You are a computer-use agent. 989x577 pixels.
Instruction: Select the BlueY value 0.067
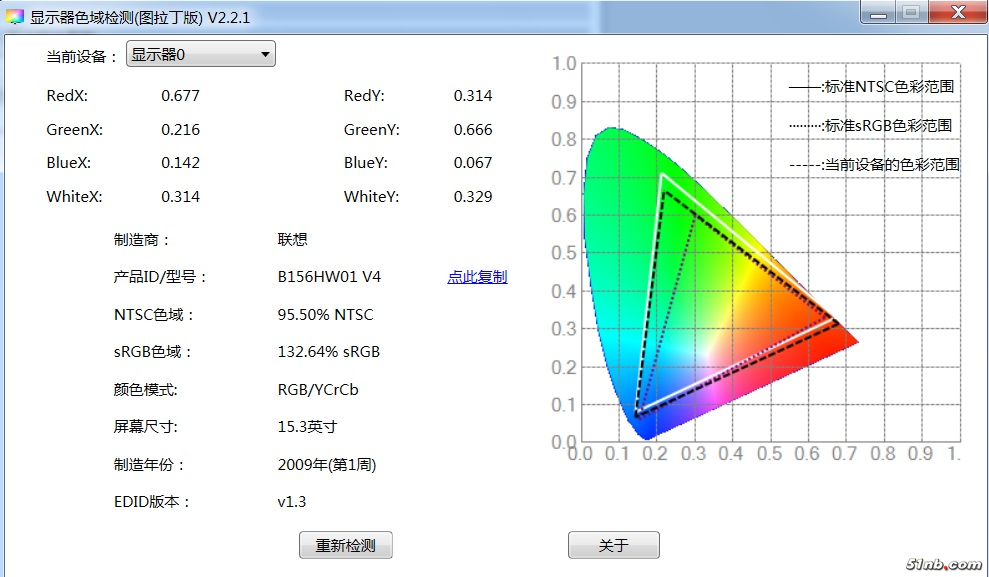click(473, 163)
